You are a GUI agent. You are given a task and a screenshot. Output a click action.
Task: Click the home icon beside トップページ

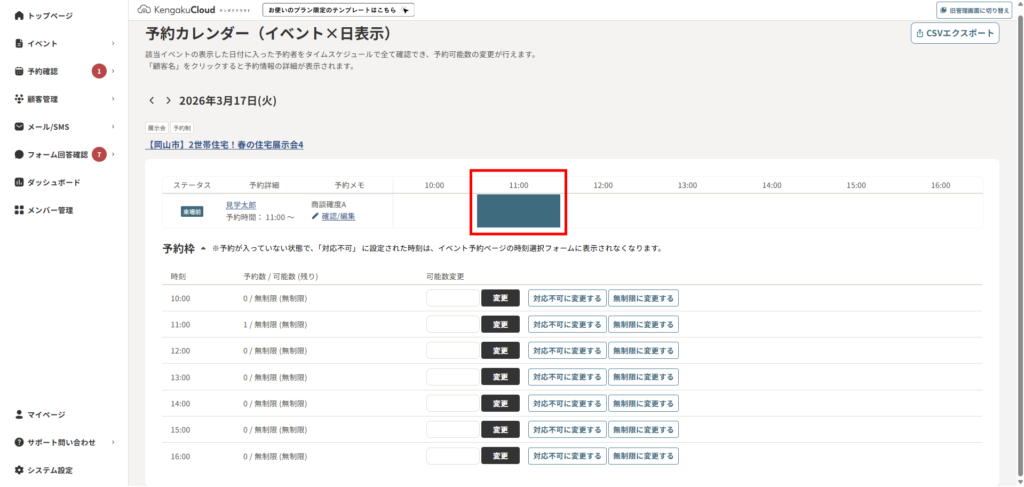(x=19, y=16)
